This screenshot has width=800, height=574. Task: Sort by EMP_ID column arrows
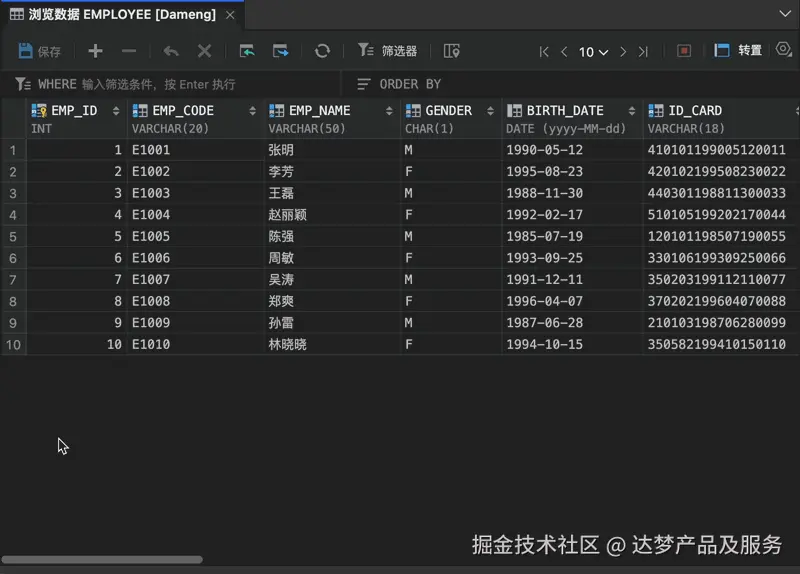[116, 111]
